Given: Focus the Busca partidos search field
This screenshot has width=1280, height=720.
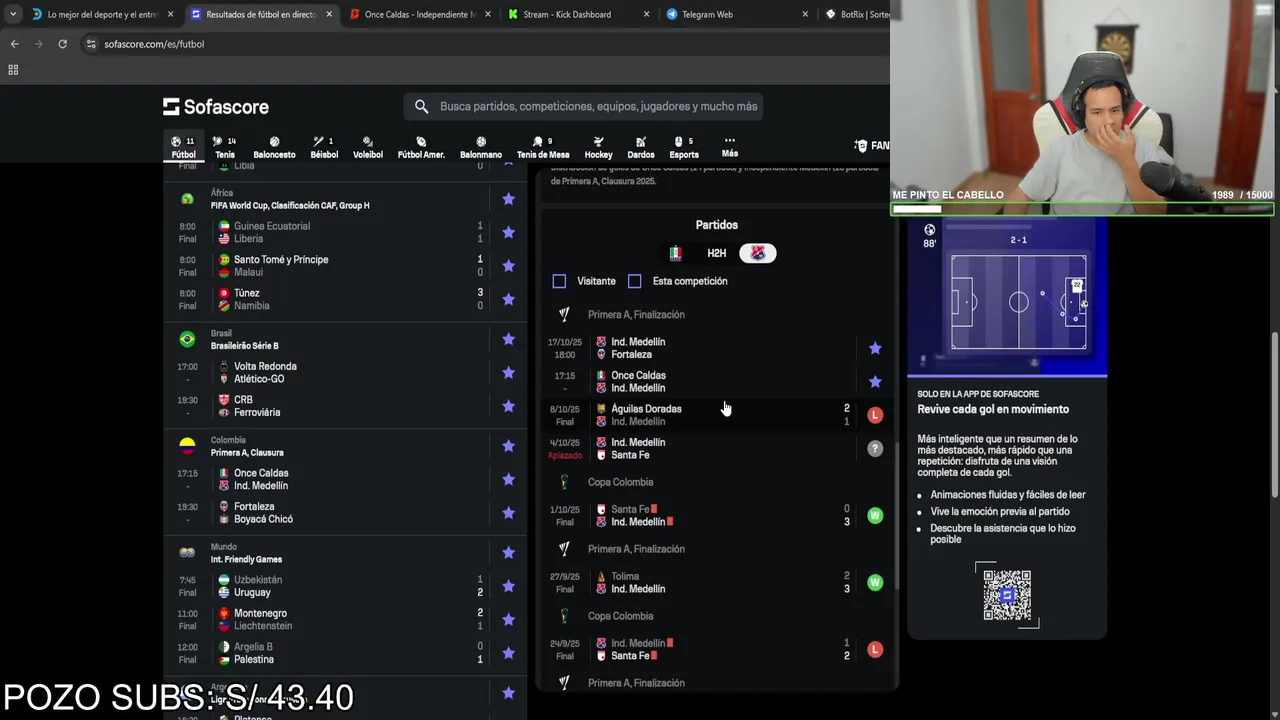Looking at the screenshot, I should pyautogui.click(x=583, y=106).
